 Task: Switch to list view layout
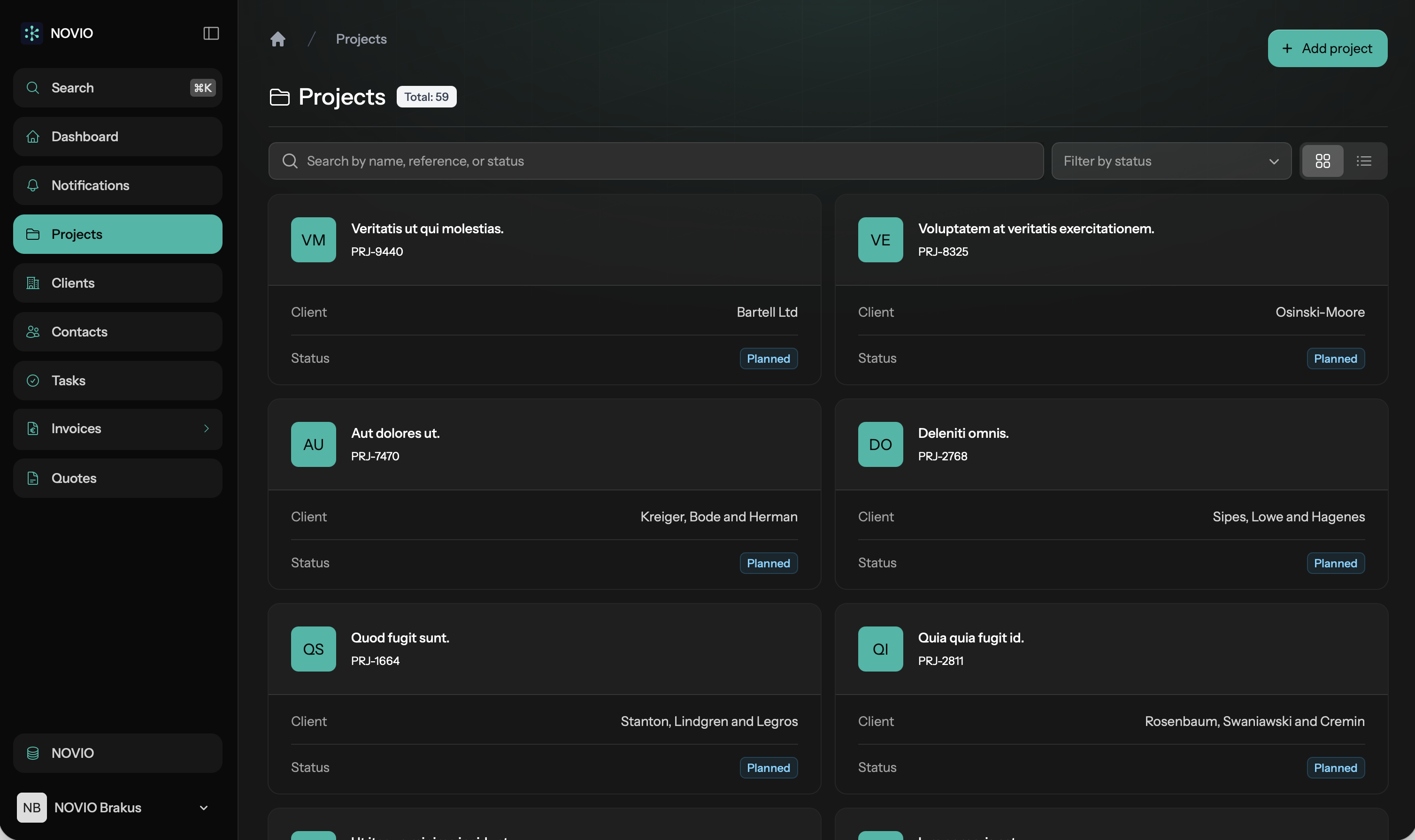[x=1364, y=161]
